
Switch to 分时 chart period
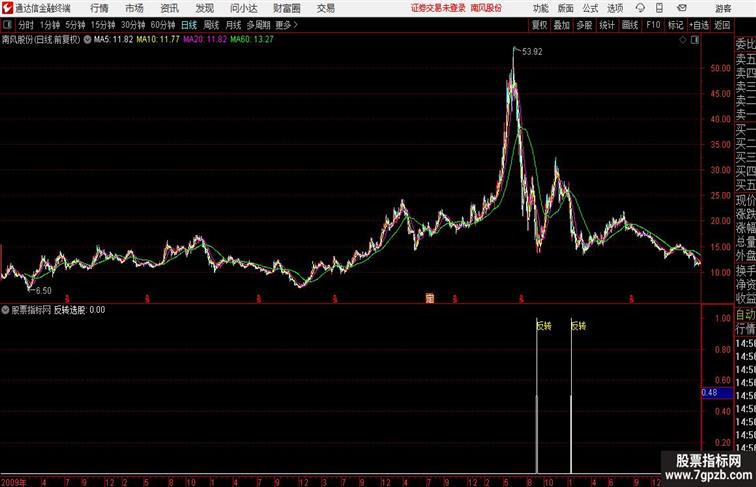(x=26, y=25)
